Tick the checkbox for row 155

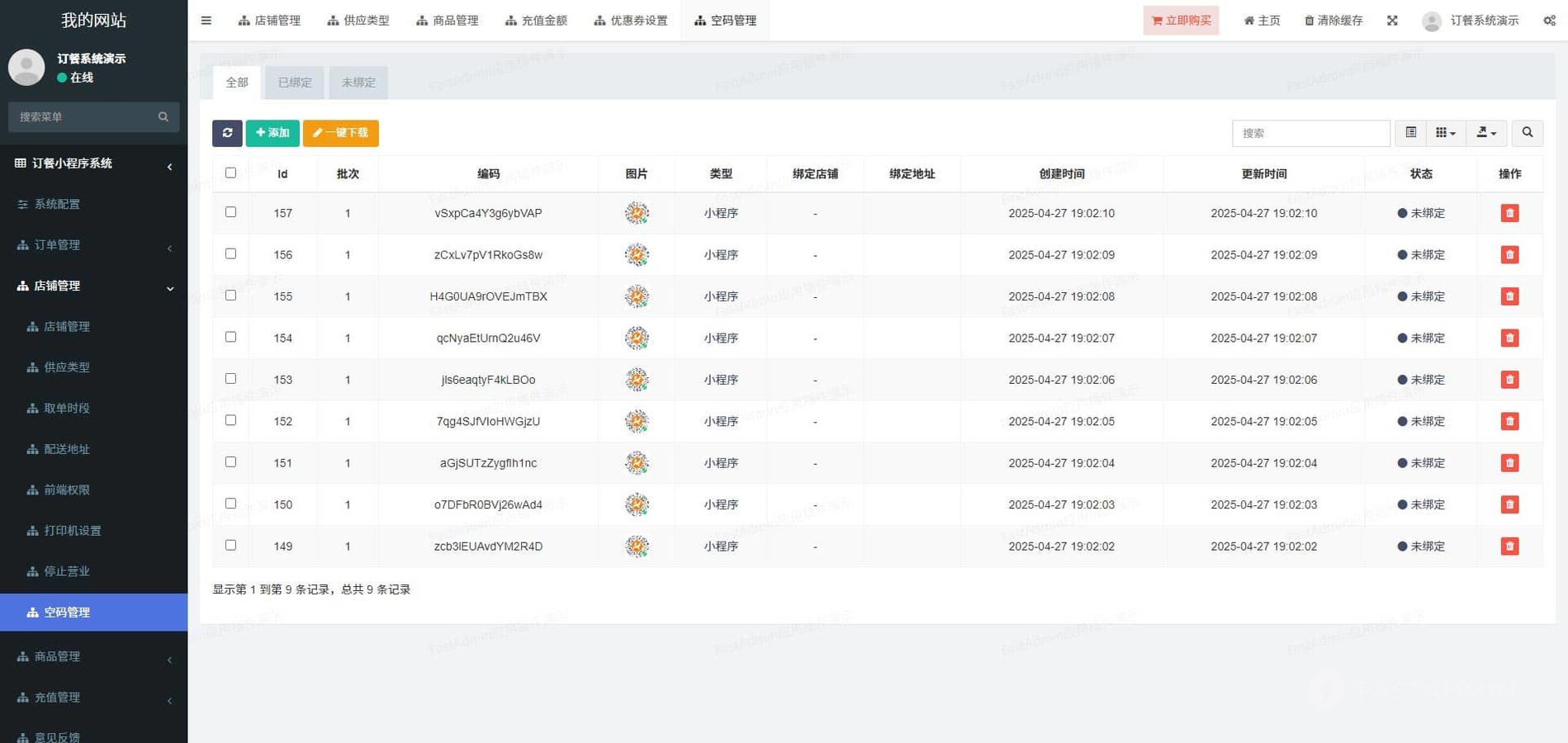point(230,296)
